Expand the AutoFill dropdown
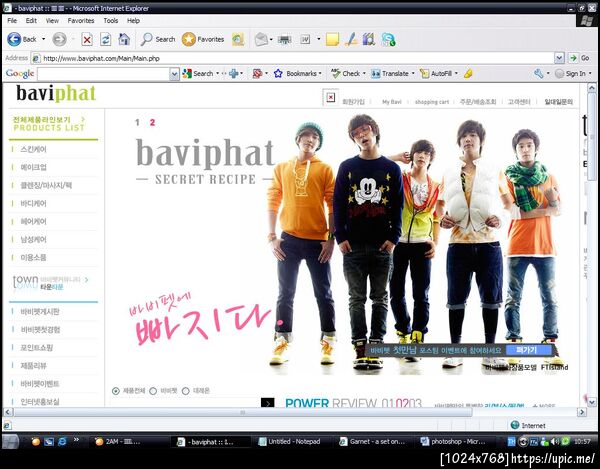 tap(456, 73)
